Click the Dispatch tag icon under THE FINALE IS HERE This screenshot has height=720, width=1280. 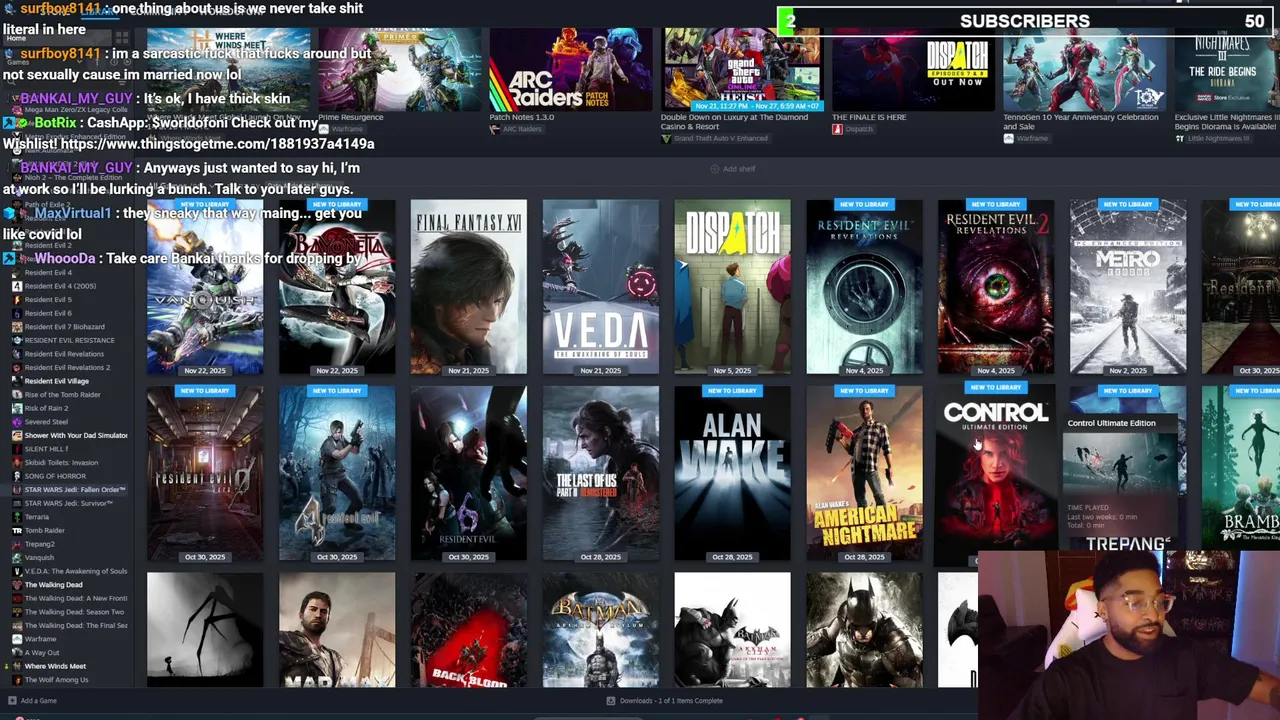[837, 129]
